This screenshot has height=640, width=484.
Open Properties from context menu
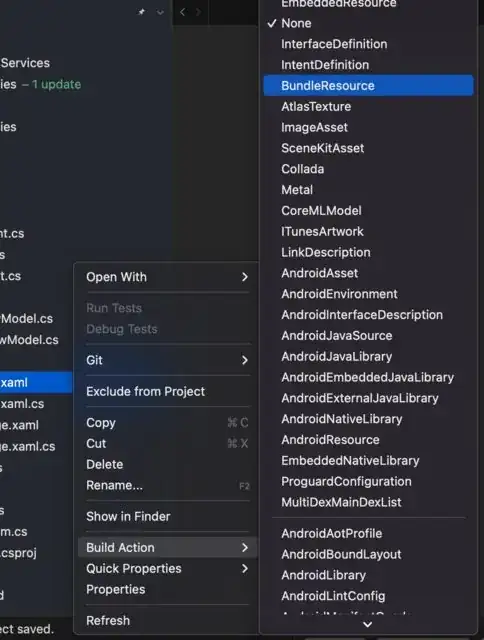click(x=167, y=589)
